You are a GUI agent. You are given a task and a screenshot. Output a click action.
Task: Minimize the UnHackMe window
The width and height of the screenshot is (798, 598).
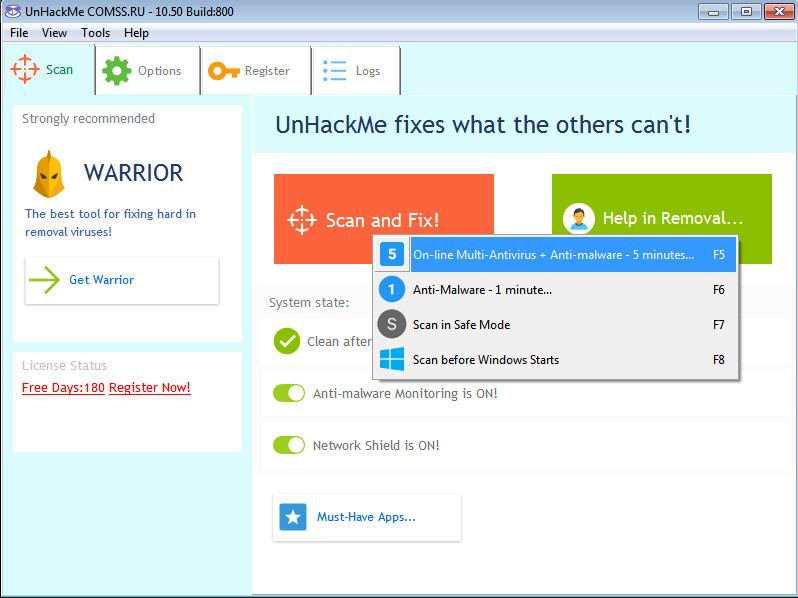[x=713, y=11]
